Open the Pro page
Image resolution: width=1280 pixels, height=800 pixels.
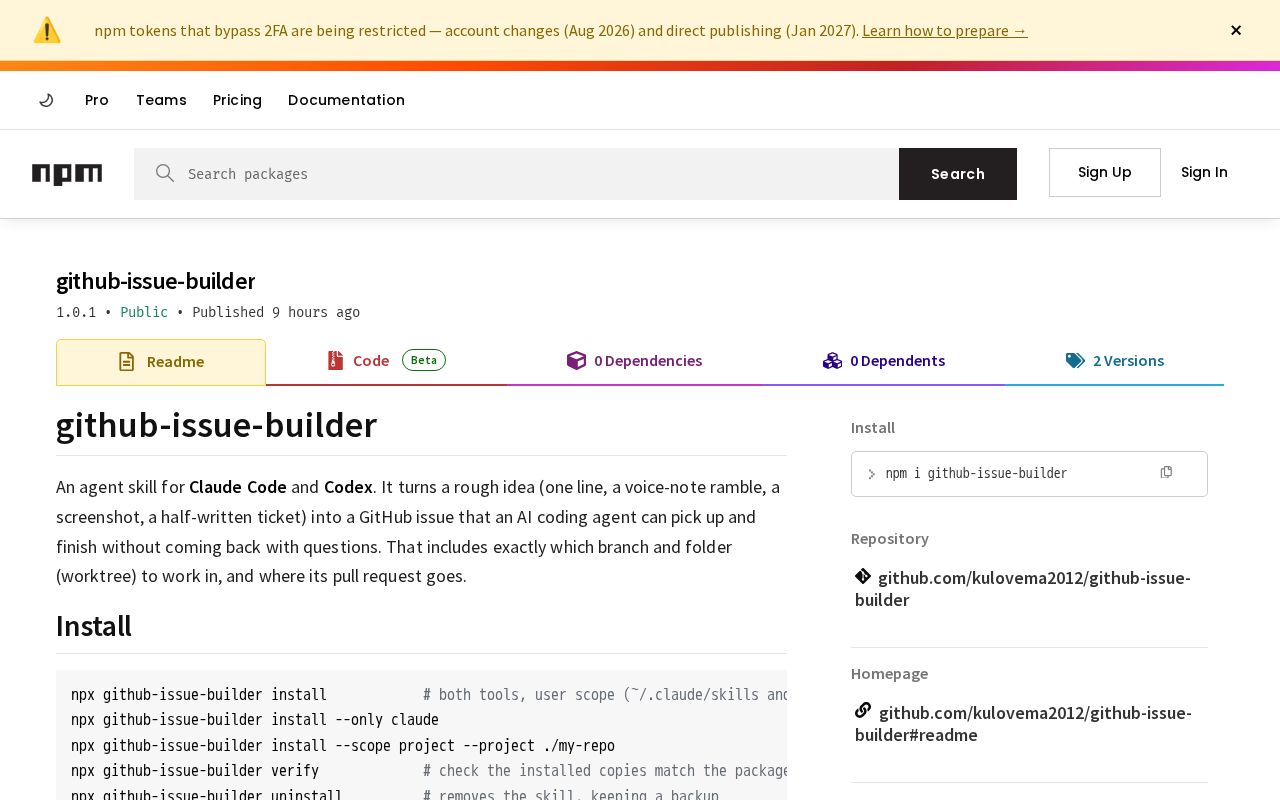coord(97,100)
